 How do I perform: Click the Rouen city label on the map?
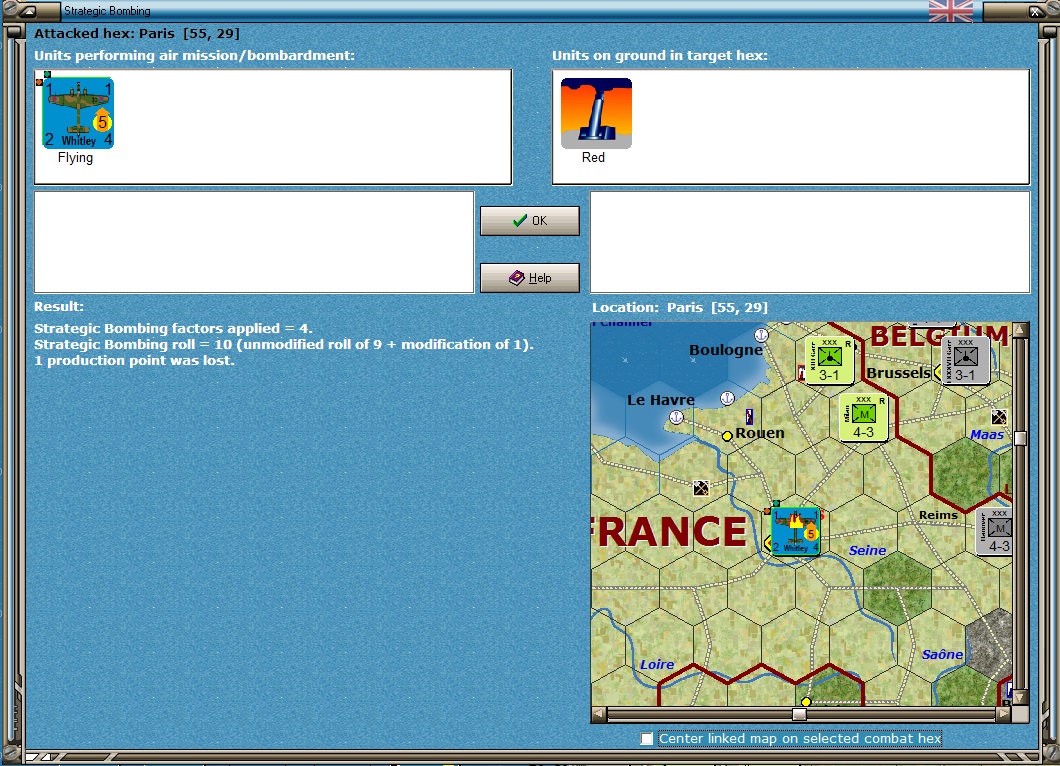(760, 433)
